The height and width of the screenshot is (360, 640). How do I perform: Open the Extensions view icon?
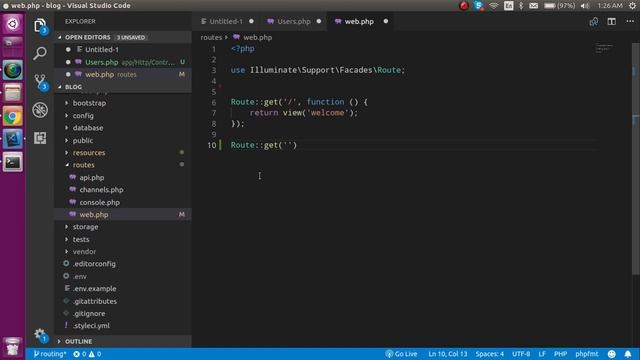(40, 138)
